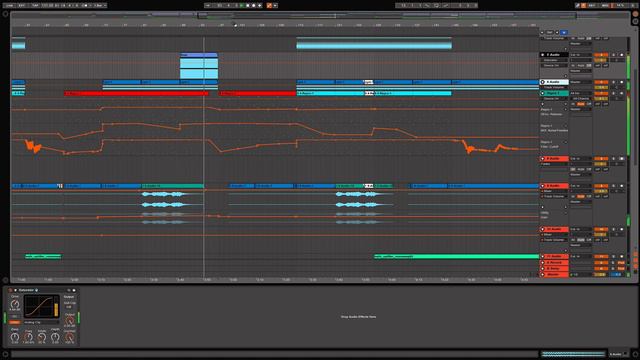This screenshot has width=640, height=360.
Task: Toggle the metronome button
Action: click(86, 5)
